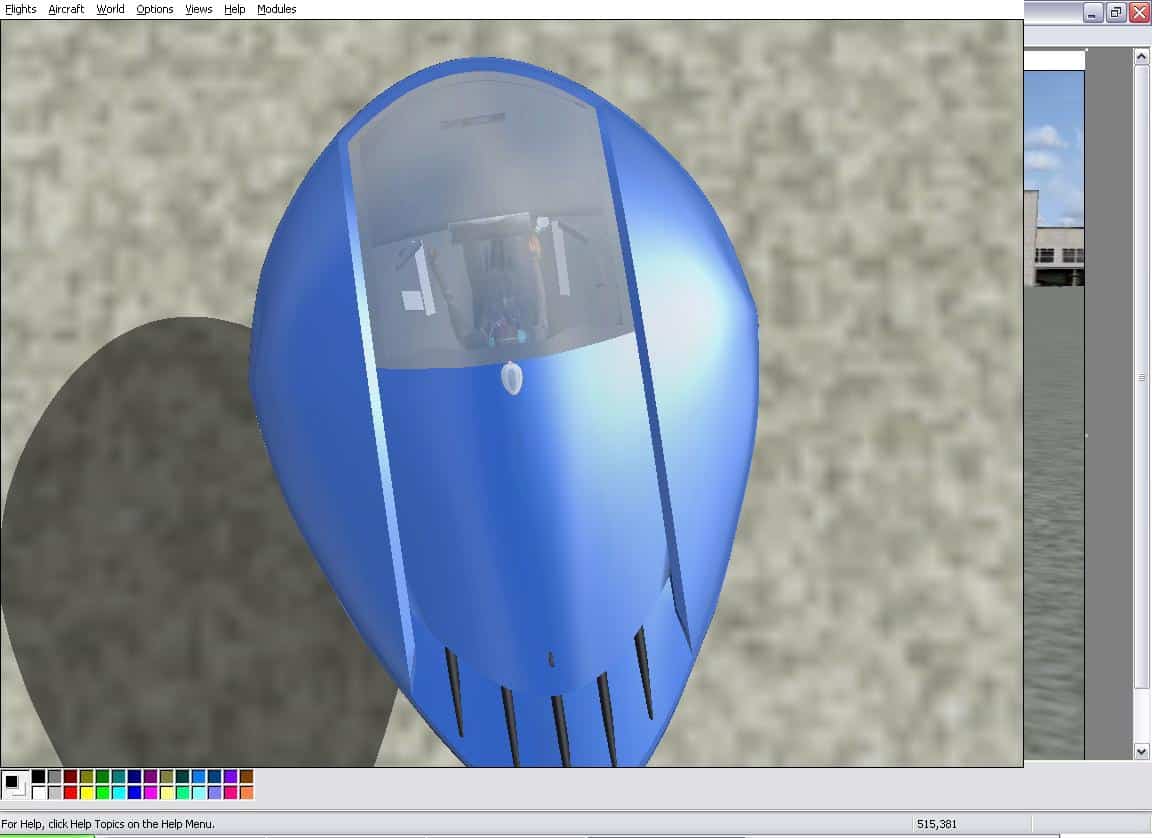Choose the orange color swatch
Image resolution: width=1152 pixels, height=838 pixels.
pos(246,793)
